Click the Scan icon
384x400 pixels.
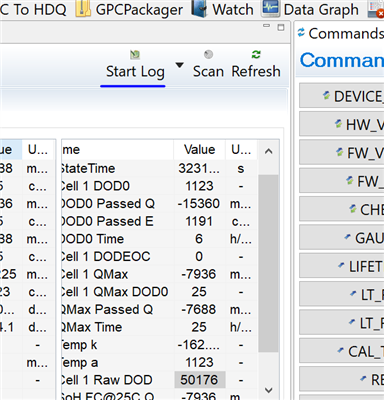point(208,54)
